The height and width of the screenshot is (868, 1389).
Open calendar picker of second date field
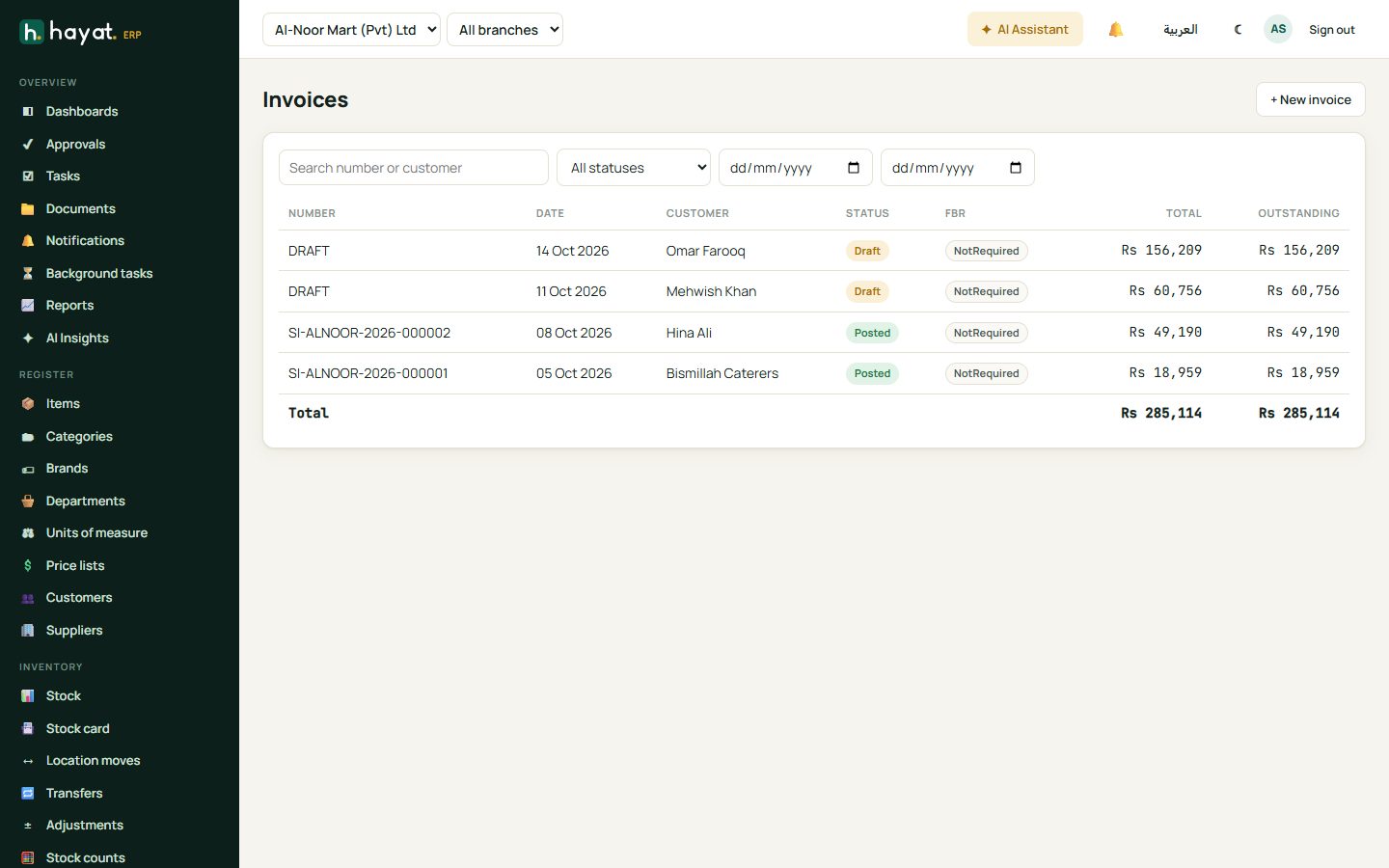(x=1016, y=168)
